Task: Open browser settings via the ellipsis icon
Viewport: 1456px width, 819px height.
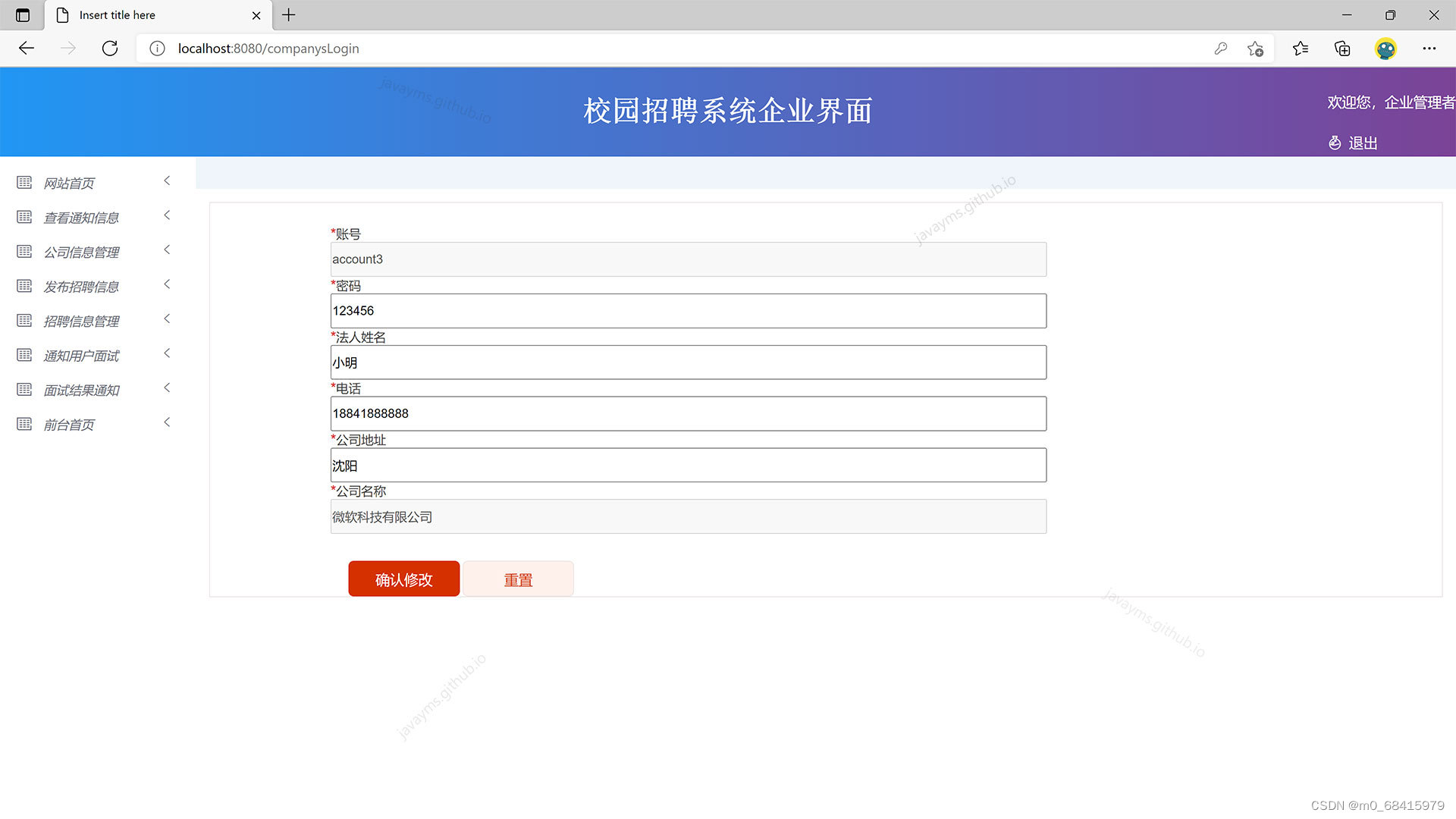Action: pyautogui.click(x=1429, y=48)
